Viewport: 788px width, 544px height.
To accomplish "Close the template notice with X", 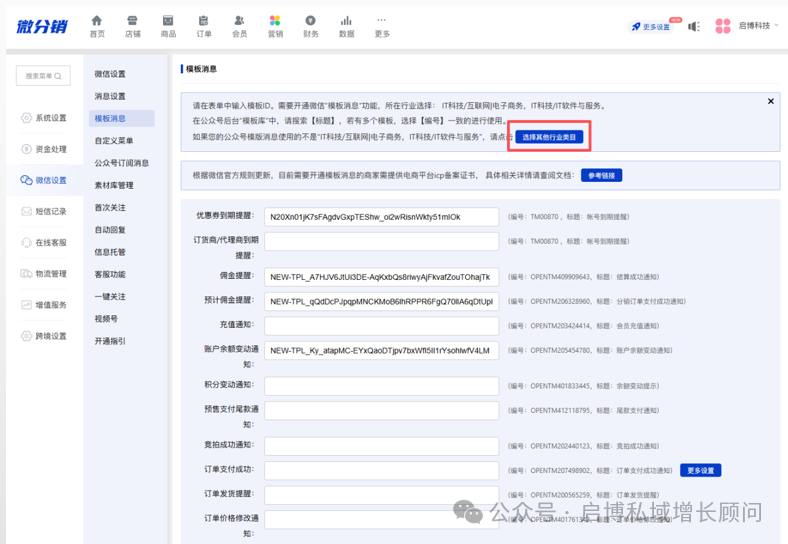I will point(770,102).
